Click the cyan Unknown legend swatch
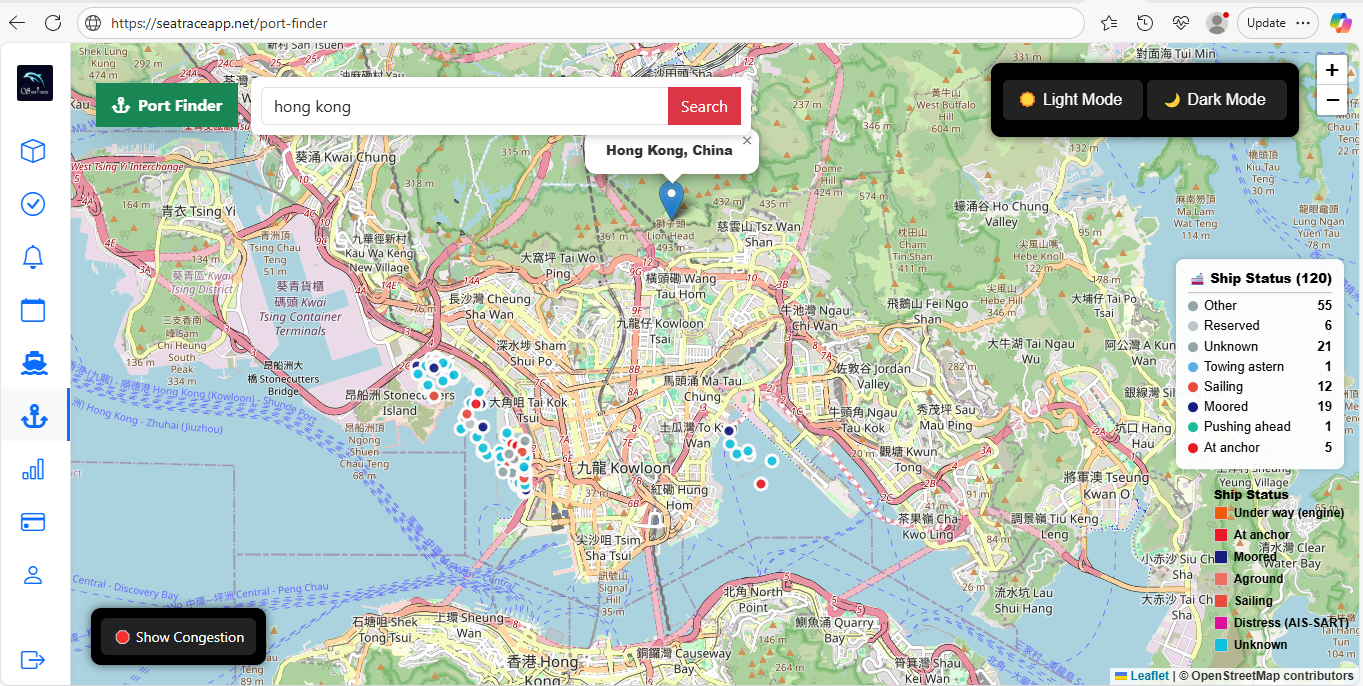 pos(1220,645)
